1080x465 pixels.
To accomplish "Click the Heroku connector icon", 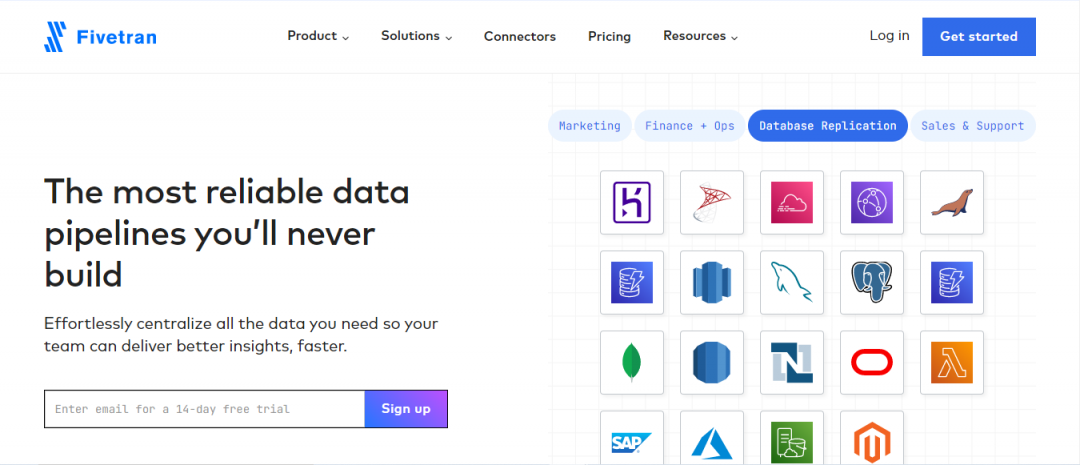I will pos(632,202).
